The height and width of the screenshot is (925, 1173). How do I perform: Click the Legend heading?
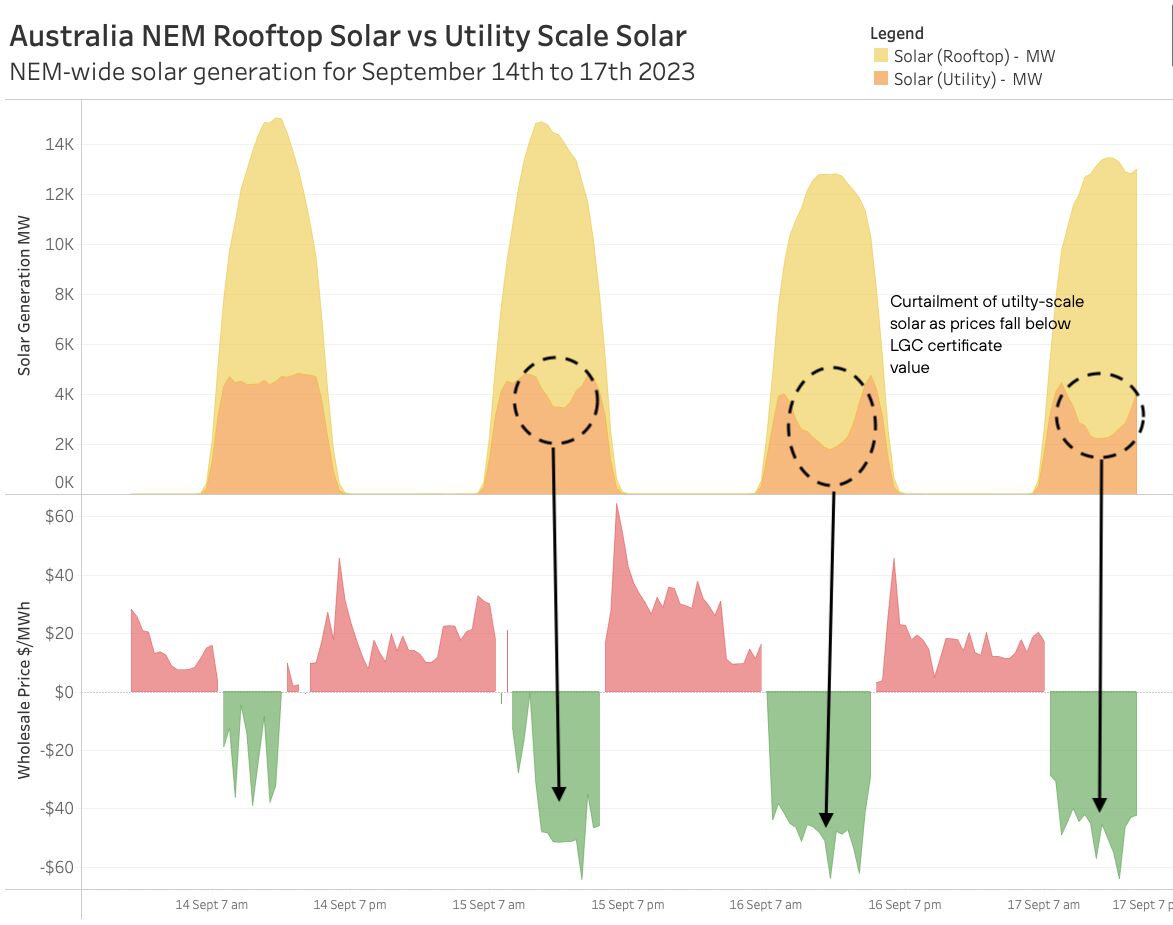click(x=896, y=33)
